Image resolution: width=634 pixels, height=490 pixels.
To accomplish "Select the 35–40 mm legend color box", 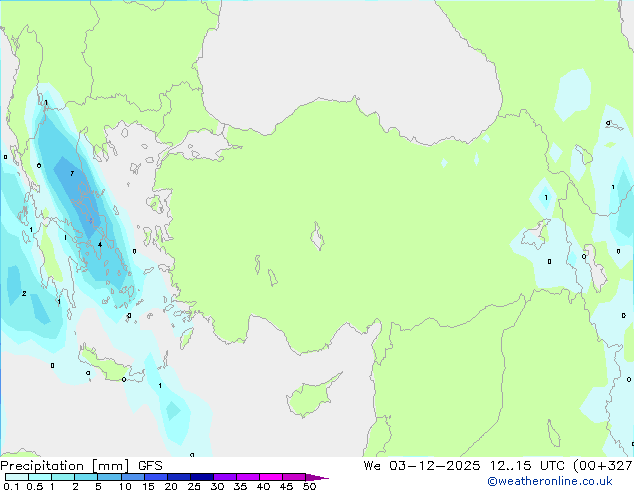I will (248, 477).
